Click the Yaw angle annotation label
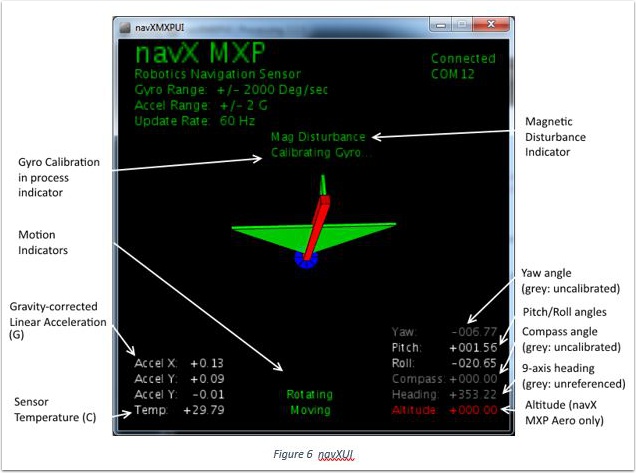 570,281
